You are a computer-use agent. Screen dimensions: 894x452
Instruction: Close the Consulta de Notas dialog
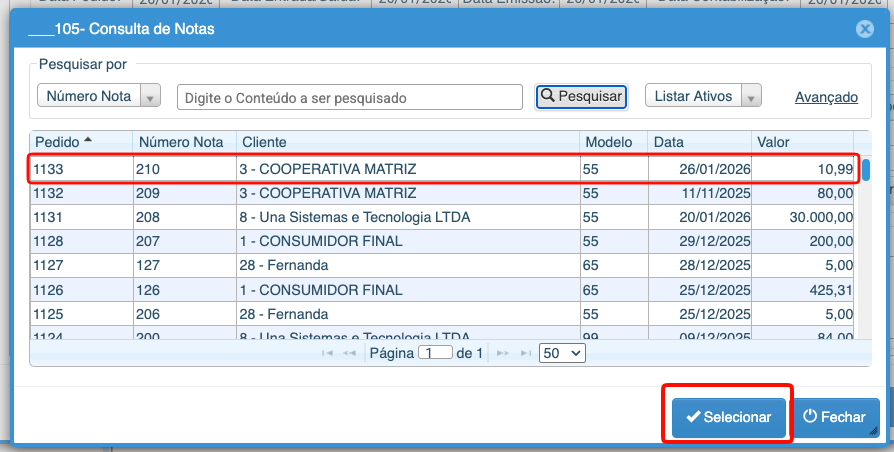[x=865, y=30]
